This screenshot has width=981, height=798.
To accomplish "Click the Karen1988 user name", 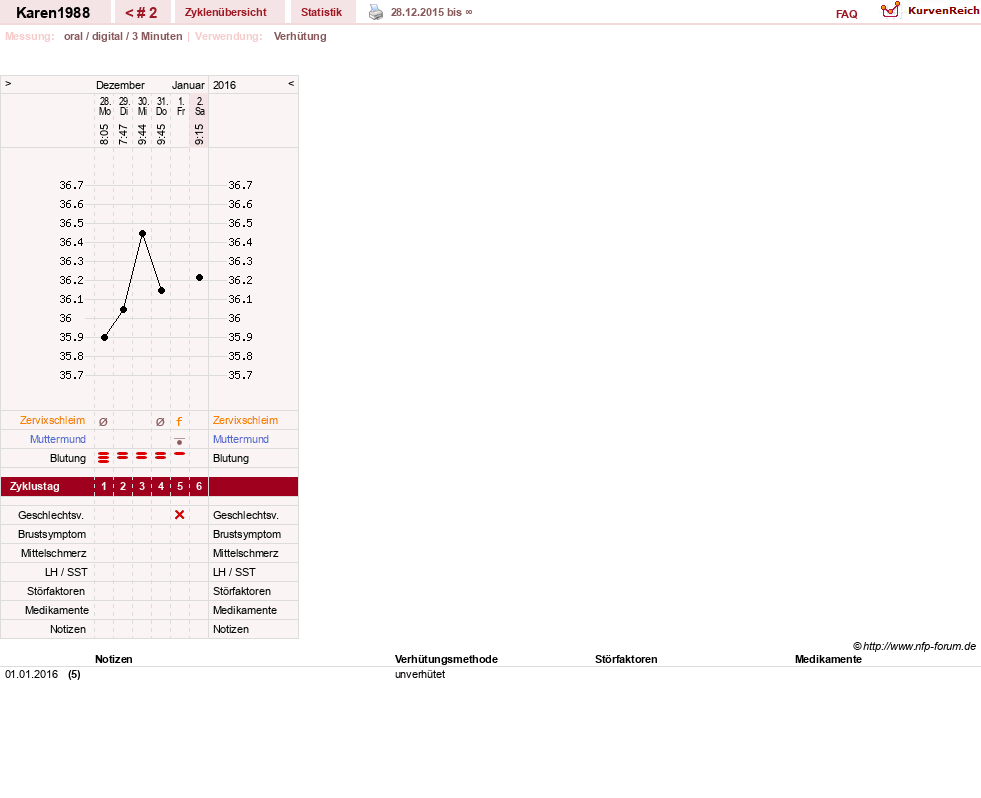I will tap(53, 13).
